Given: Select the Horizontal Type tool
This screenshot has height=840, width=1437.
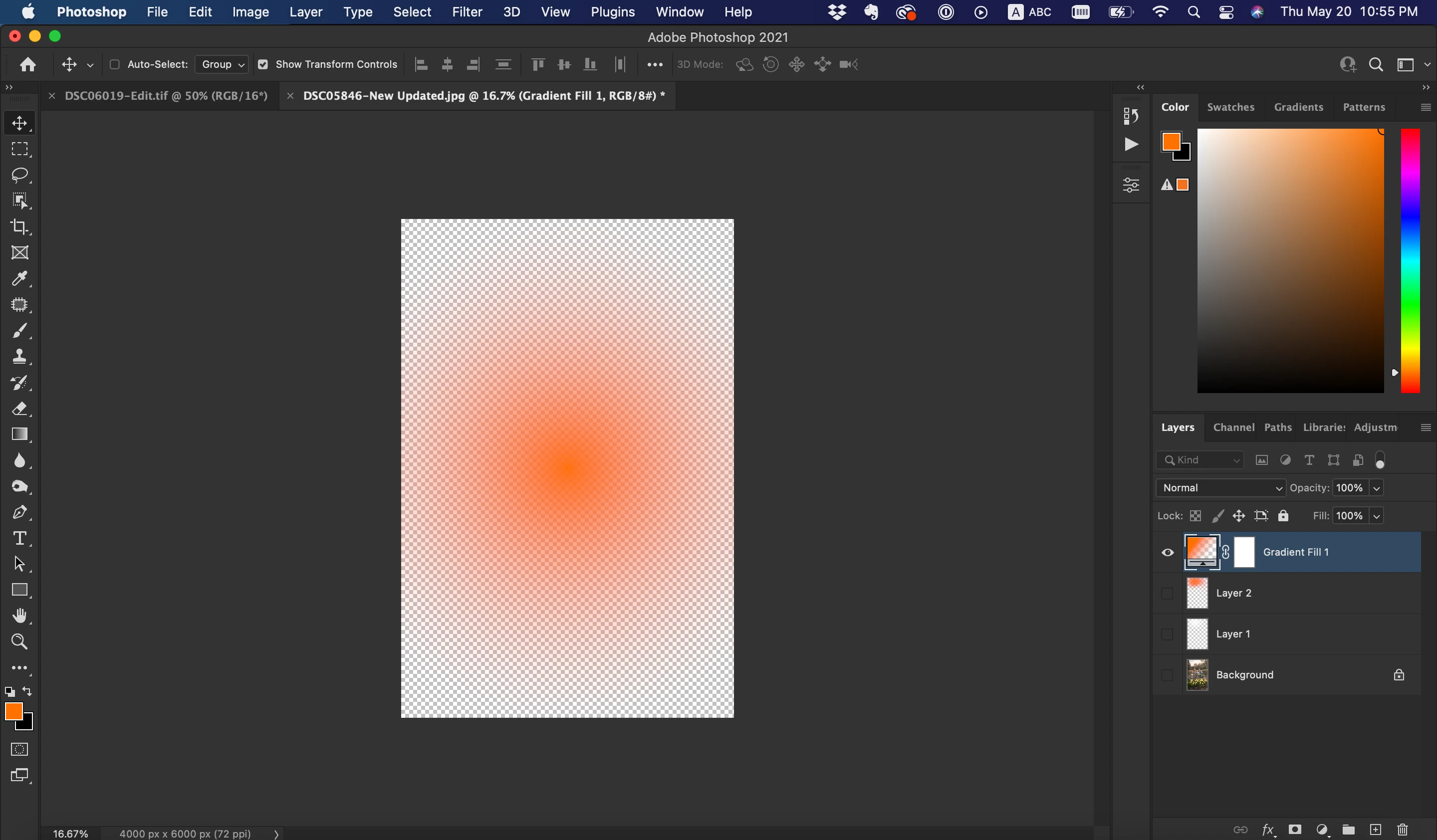Looking at the screenshot, I should coord(20,538).
